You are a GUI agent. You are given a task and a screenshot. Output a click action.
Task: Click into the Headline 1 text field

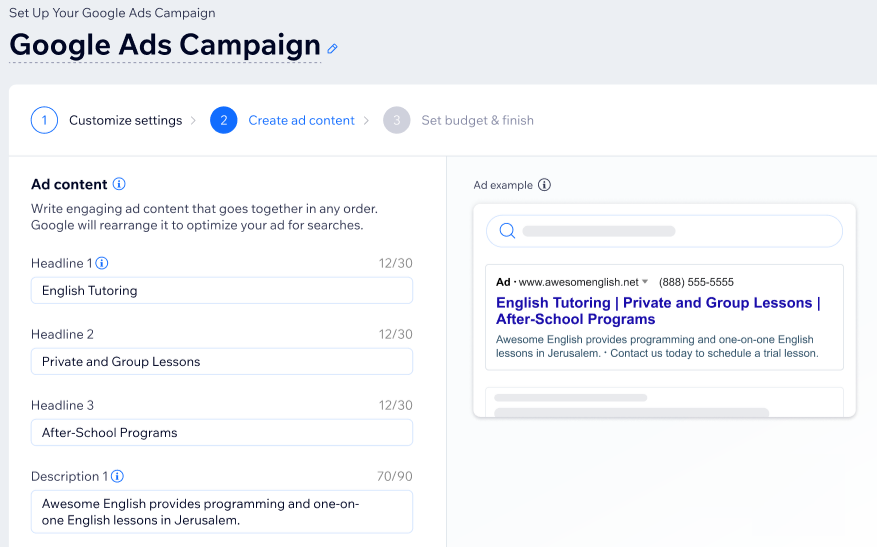point(221,291)
